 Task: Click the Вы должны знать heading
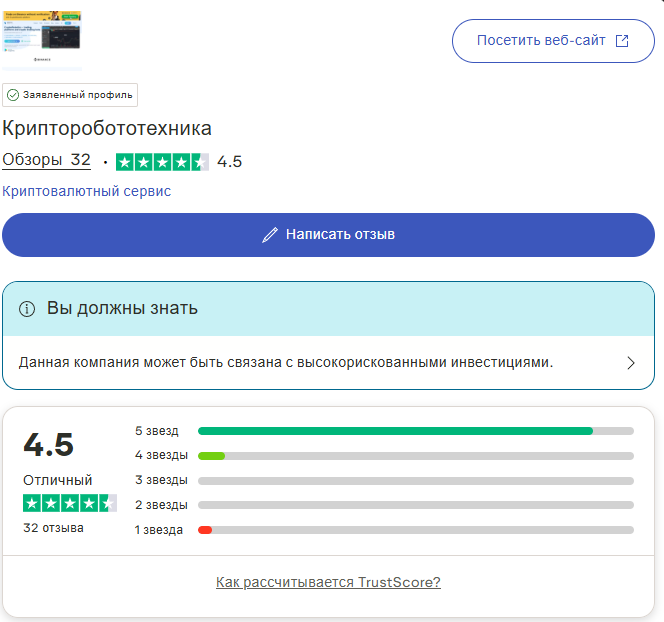pos(122,308)
